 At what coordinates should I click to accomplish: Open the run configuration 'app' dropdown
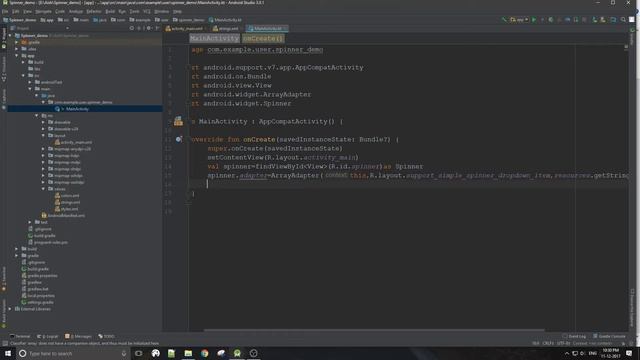click(519, 20)
